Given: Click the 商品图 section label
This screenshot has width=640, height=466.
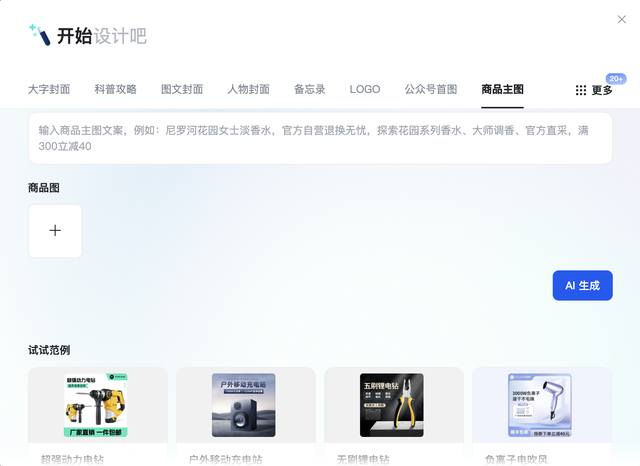Looking at the screenshot, I should coord(44,188).
